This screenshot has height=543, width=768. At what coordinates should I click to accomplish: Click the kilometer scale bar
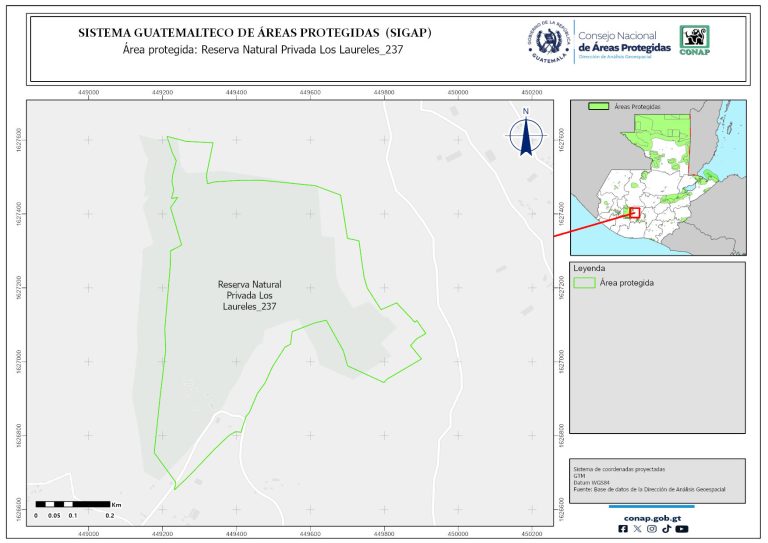click(x=73, y=503)
